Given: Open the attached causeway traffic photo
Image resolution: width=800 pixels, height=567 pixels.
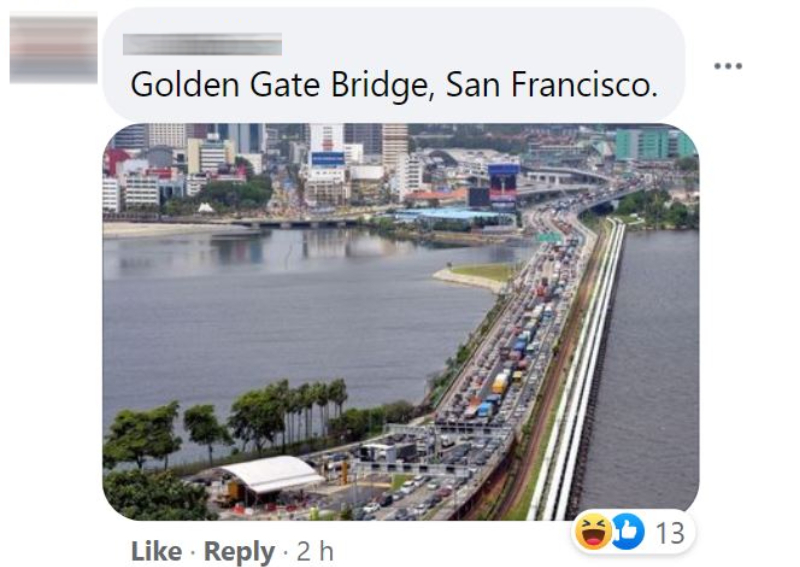Looking at the screenshot, I should (401, 322).
